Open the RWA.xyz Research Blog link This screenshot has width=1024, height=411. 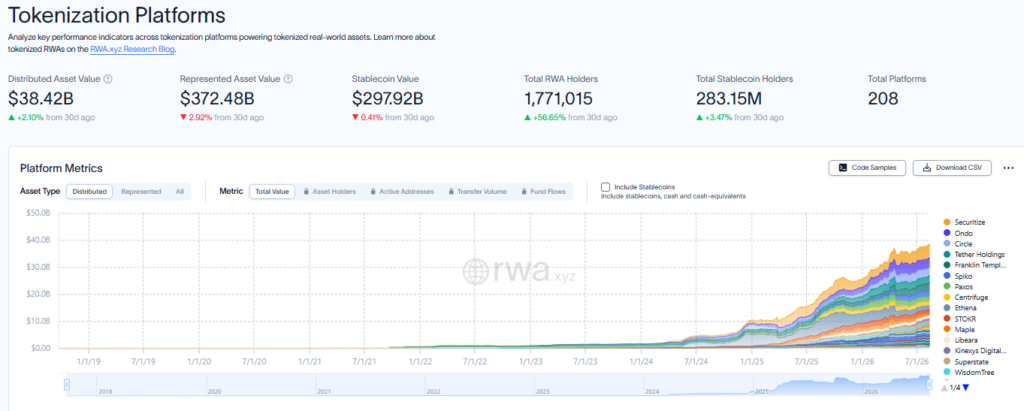tap(132, 48)
